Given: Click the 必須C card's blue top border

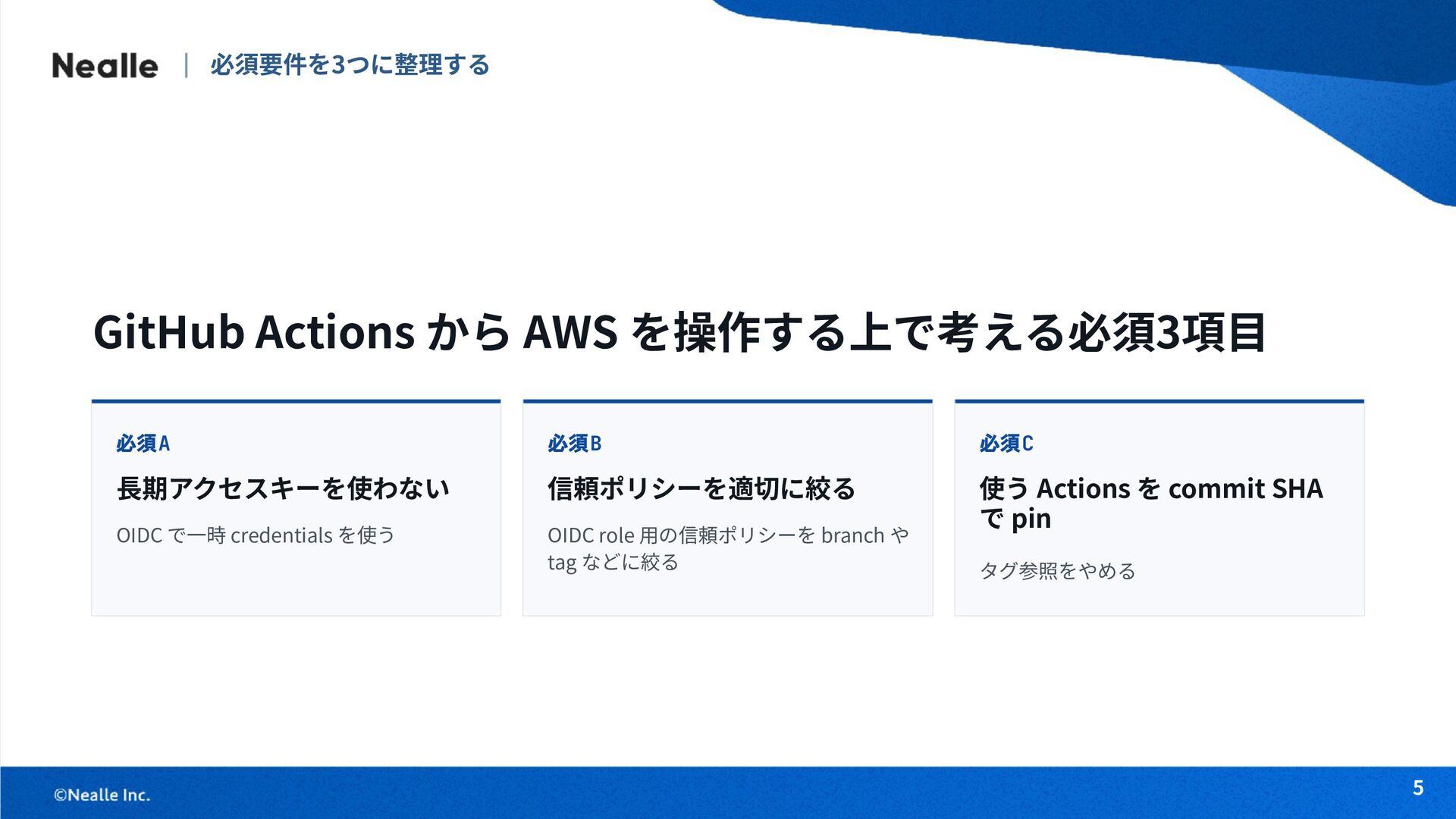Looking at the screenshot, I should (x=1159, y=401).
